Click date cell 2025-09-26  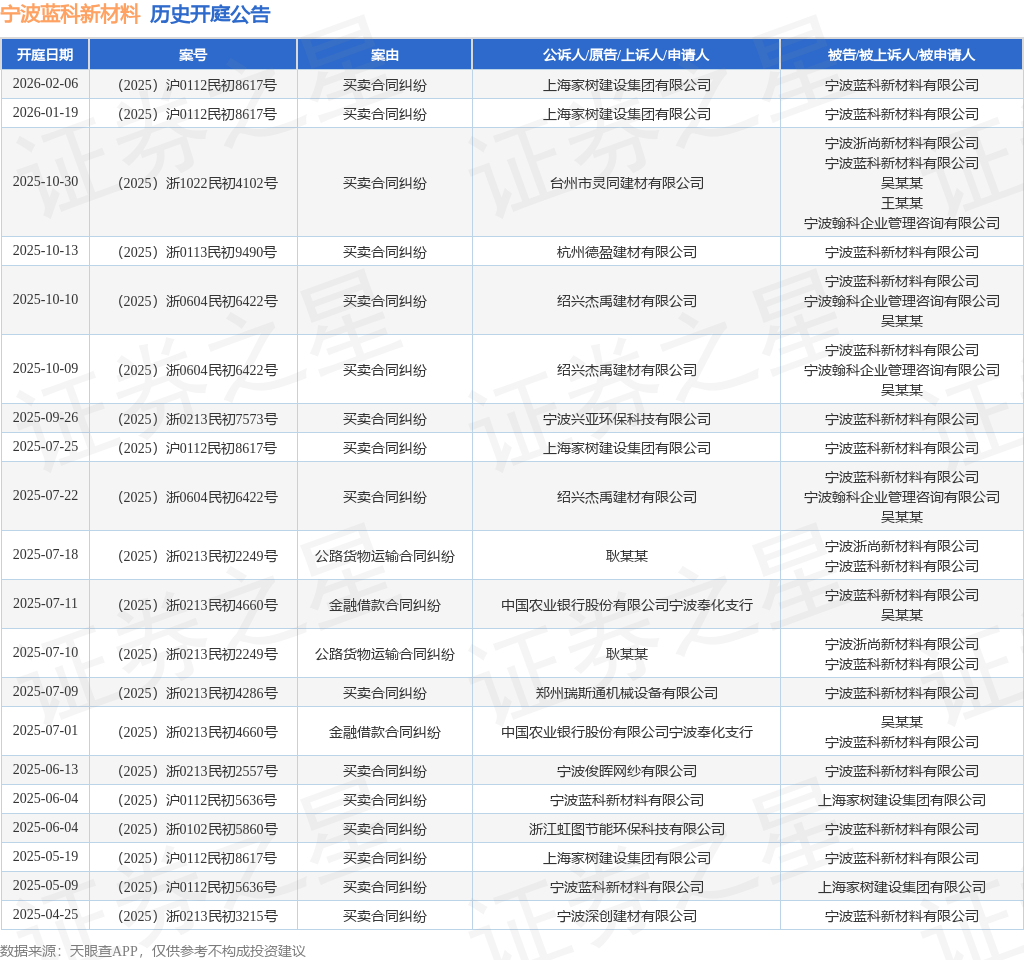point(45,418)
